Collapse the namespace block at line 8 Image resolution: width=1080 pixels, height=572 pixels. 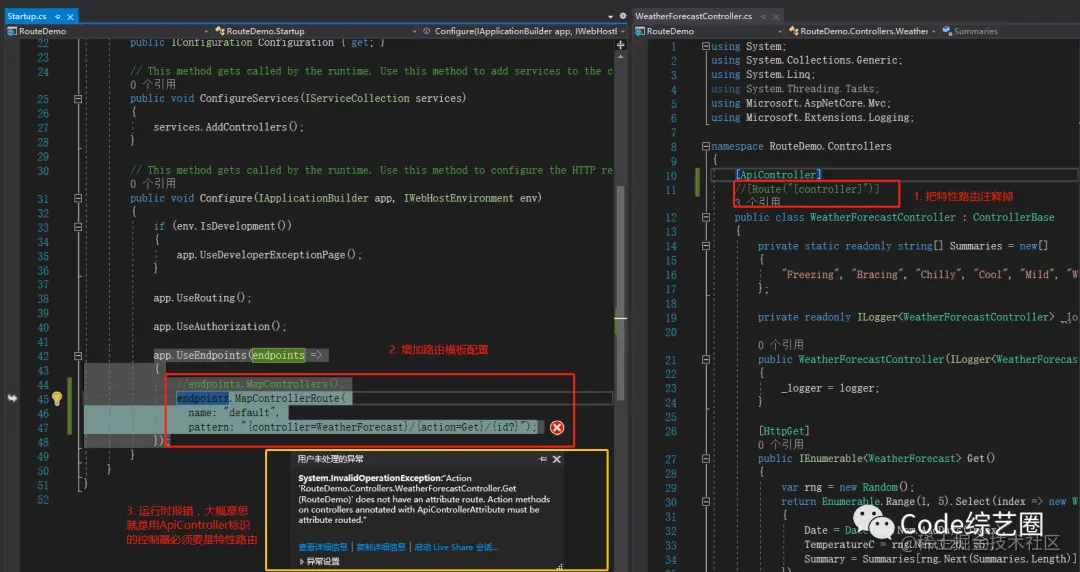point(705,146)
